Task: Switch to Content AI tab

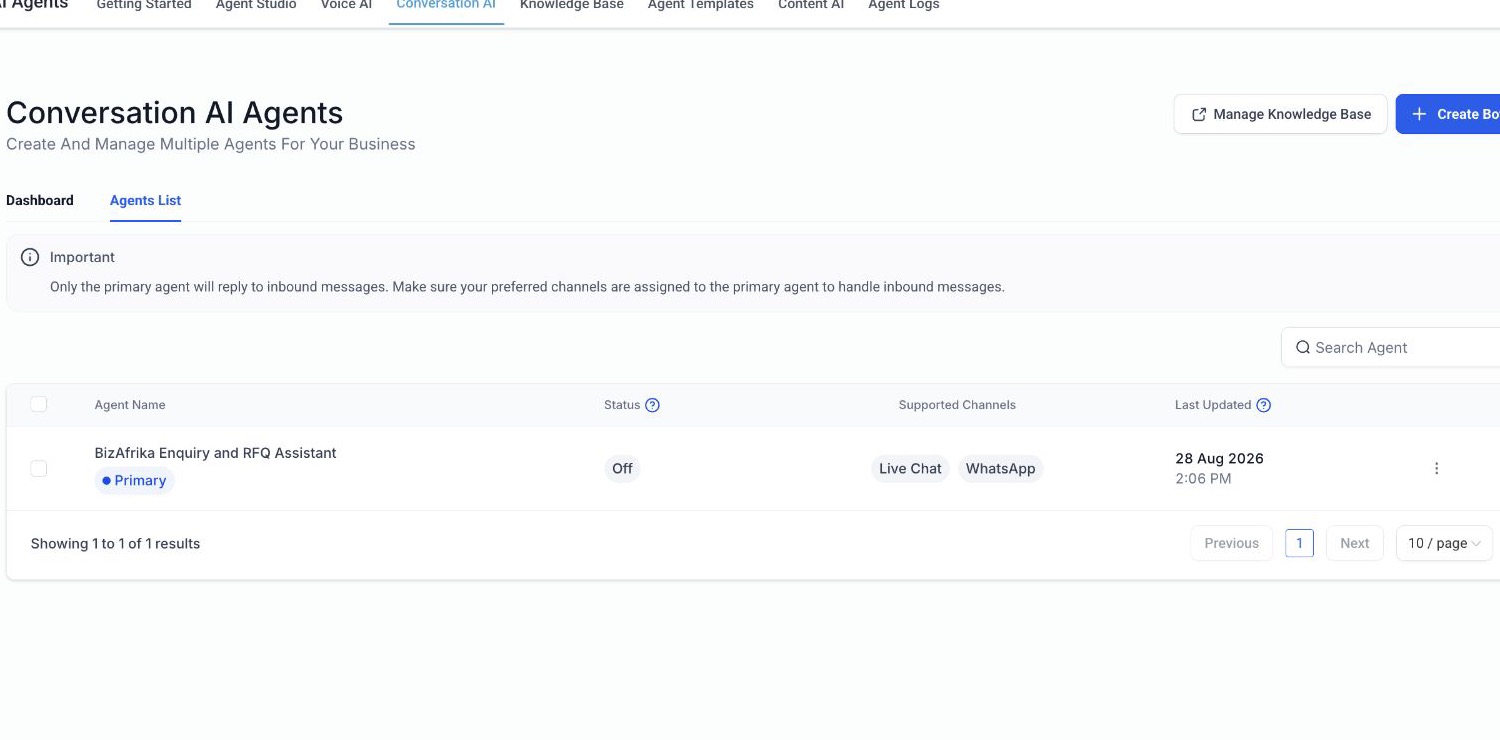Action: point(811,5)
